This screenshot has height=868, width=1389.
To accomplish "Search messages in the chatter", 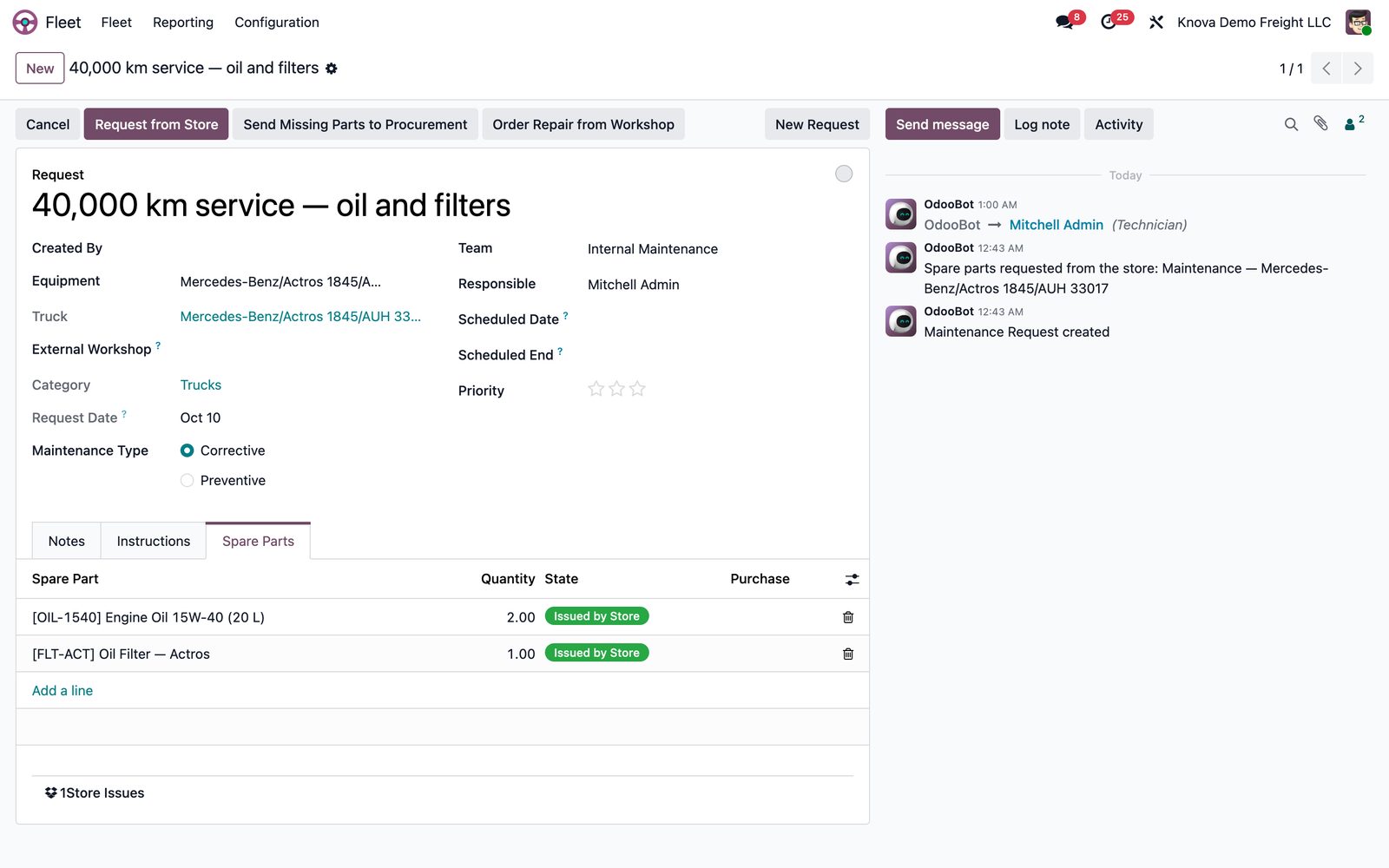I will click(x=1291, y=124).
